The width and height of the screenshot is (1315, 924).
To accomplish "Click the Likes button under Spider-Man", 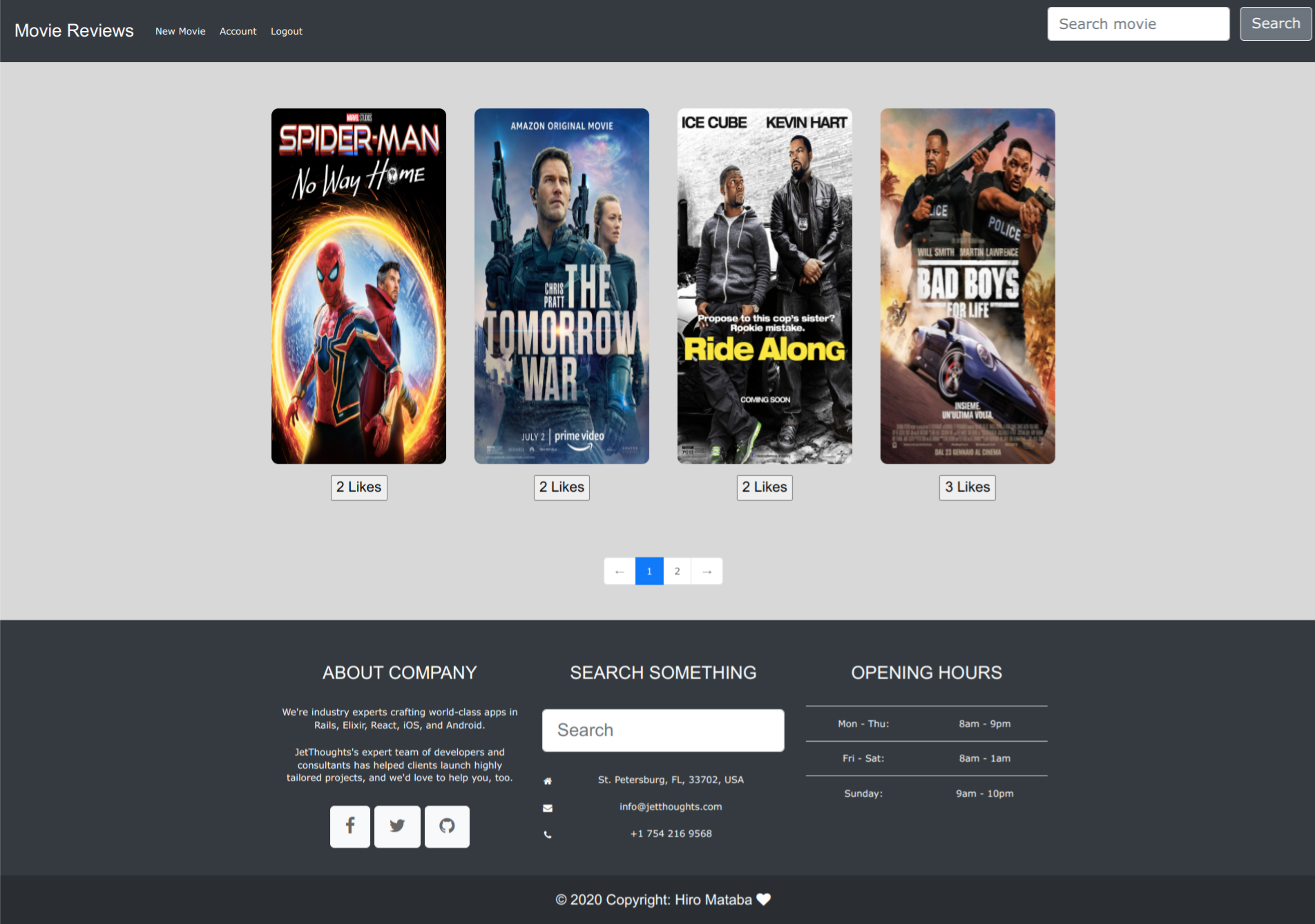I will click(358, 488).
